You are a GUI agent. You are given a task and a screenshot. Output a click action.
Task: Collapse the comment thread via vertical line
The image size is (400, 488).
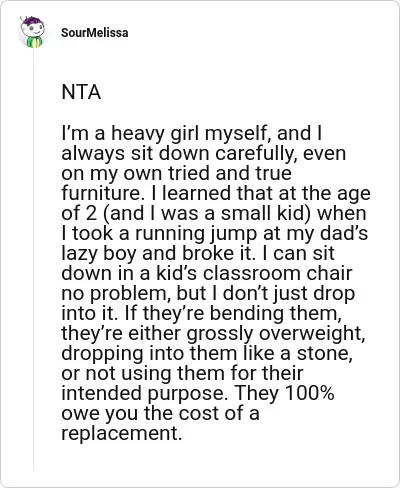33,260
